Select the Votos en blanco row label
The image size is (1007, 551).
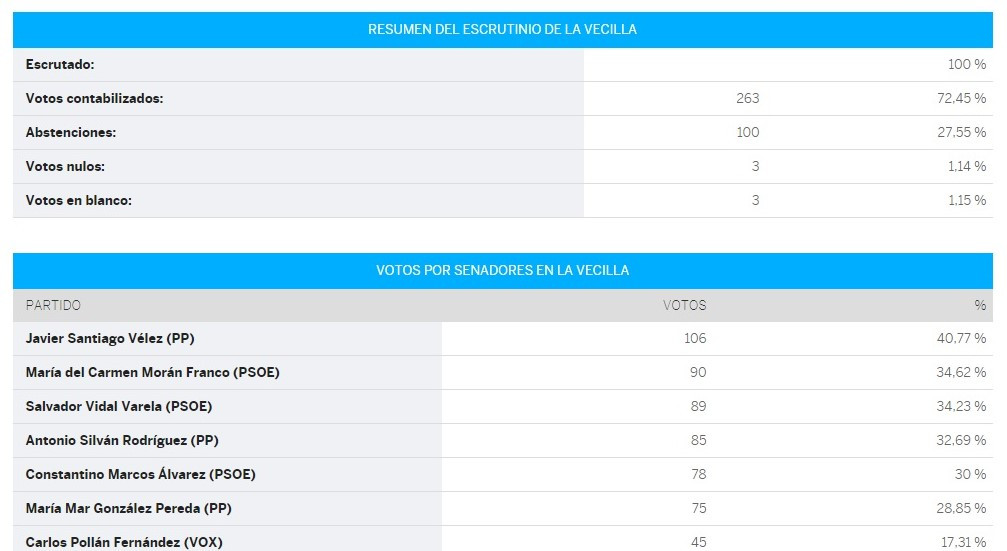point(78,200)
